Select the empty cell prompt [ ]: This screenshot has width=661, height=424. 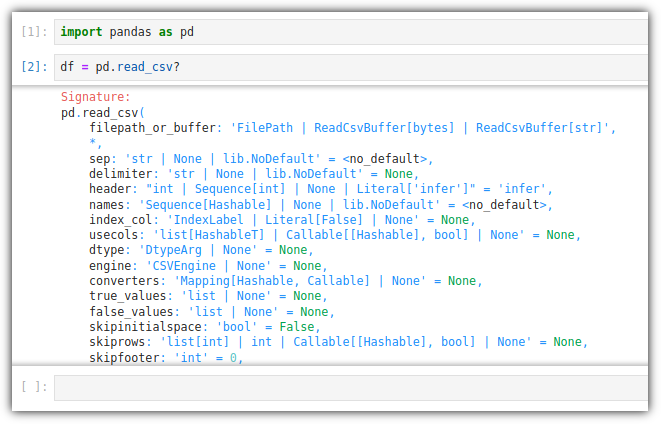[35, 387]
